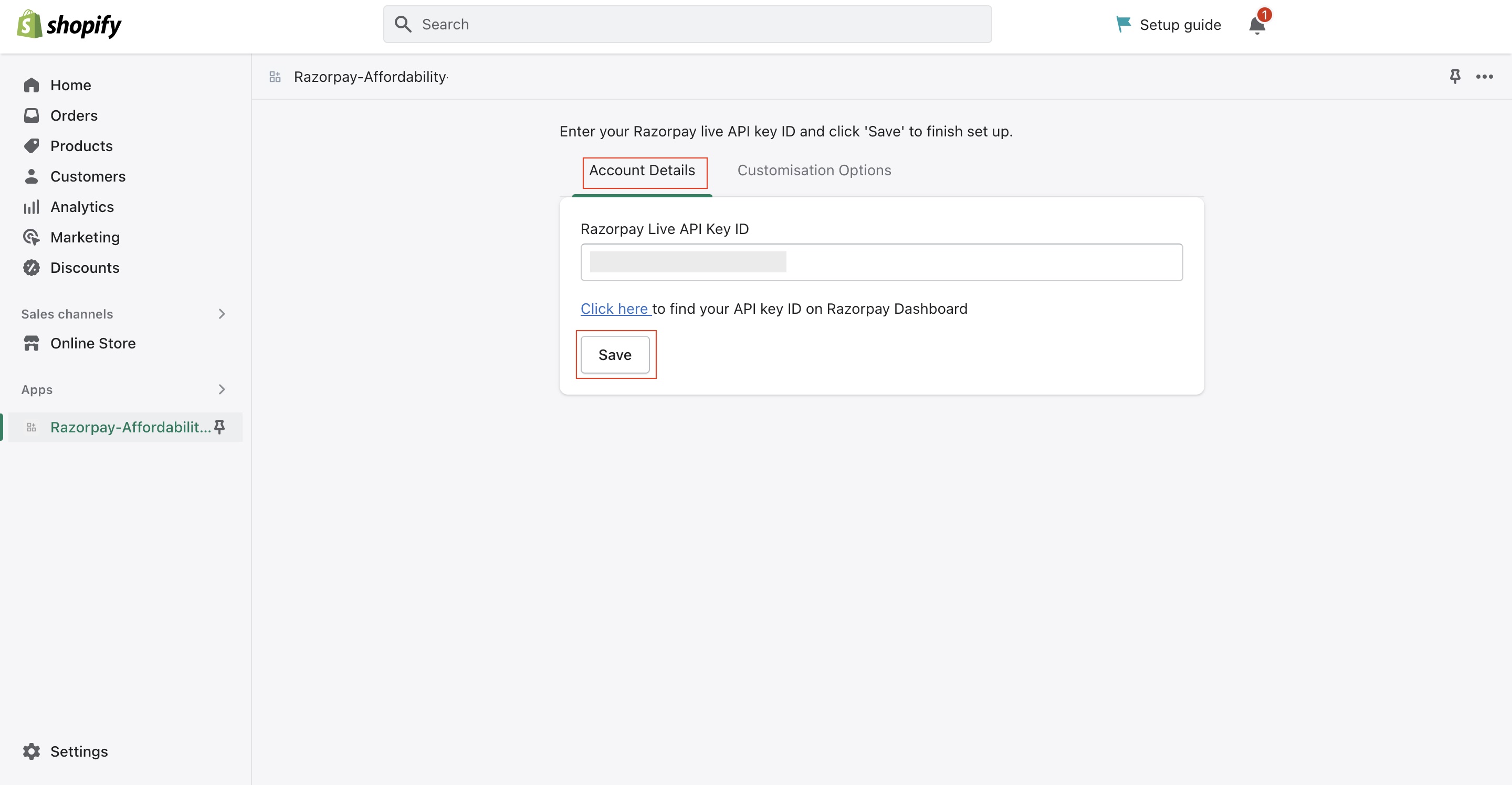Click the Customers person icon

point(31,177)
